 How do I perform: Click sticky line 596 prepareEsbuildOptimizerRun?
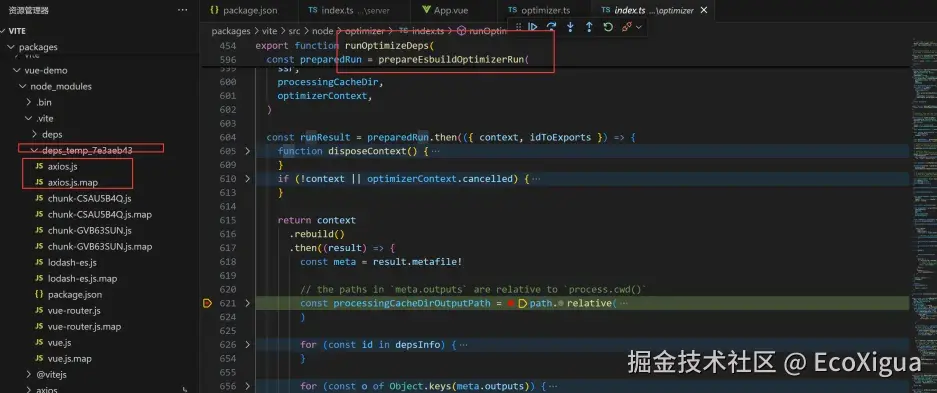click(454, 60)
